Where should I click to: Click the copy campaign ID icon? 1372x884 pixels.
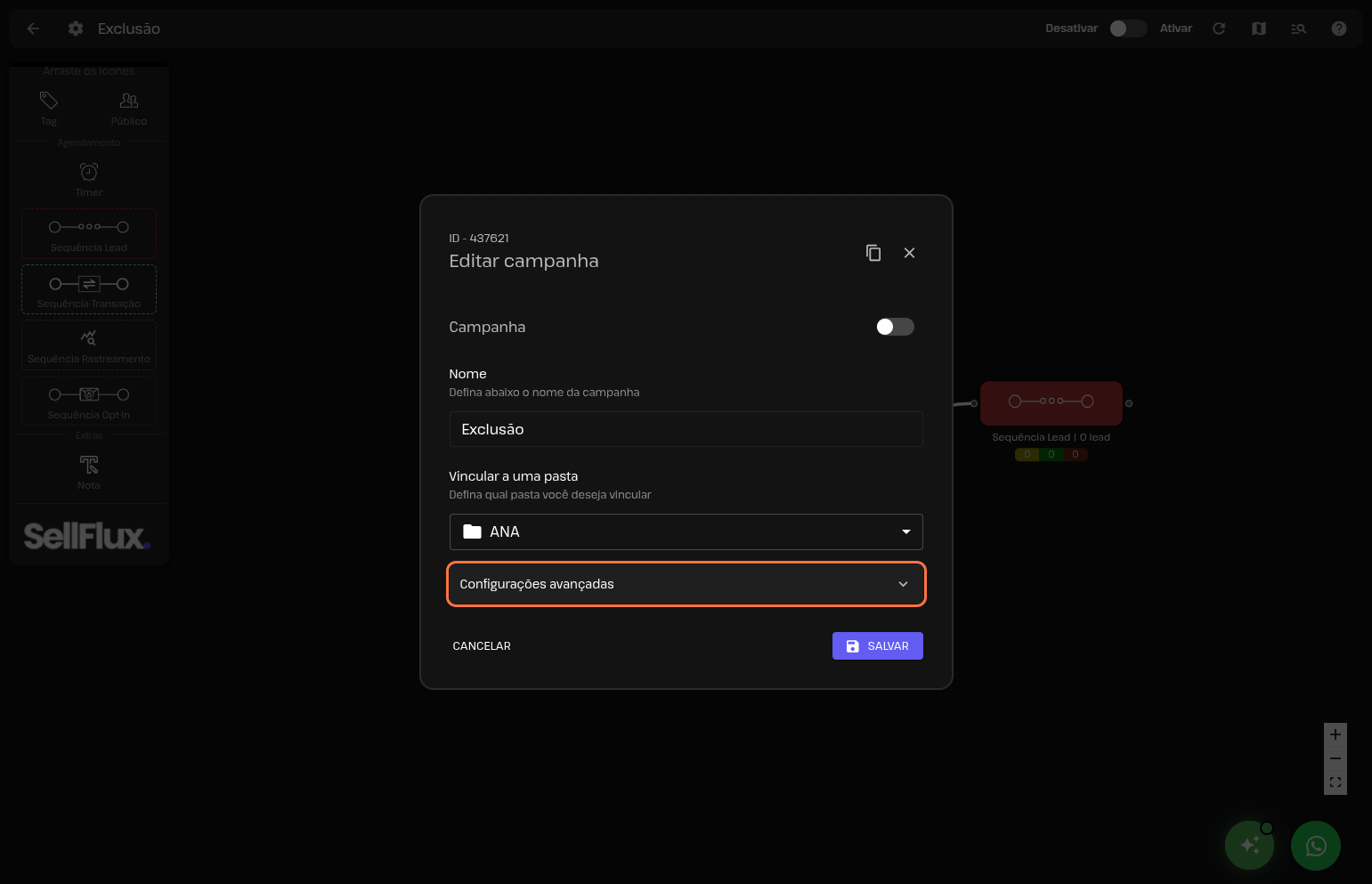point(873,253)
